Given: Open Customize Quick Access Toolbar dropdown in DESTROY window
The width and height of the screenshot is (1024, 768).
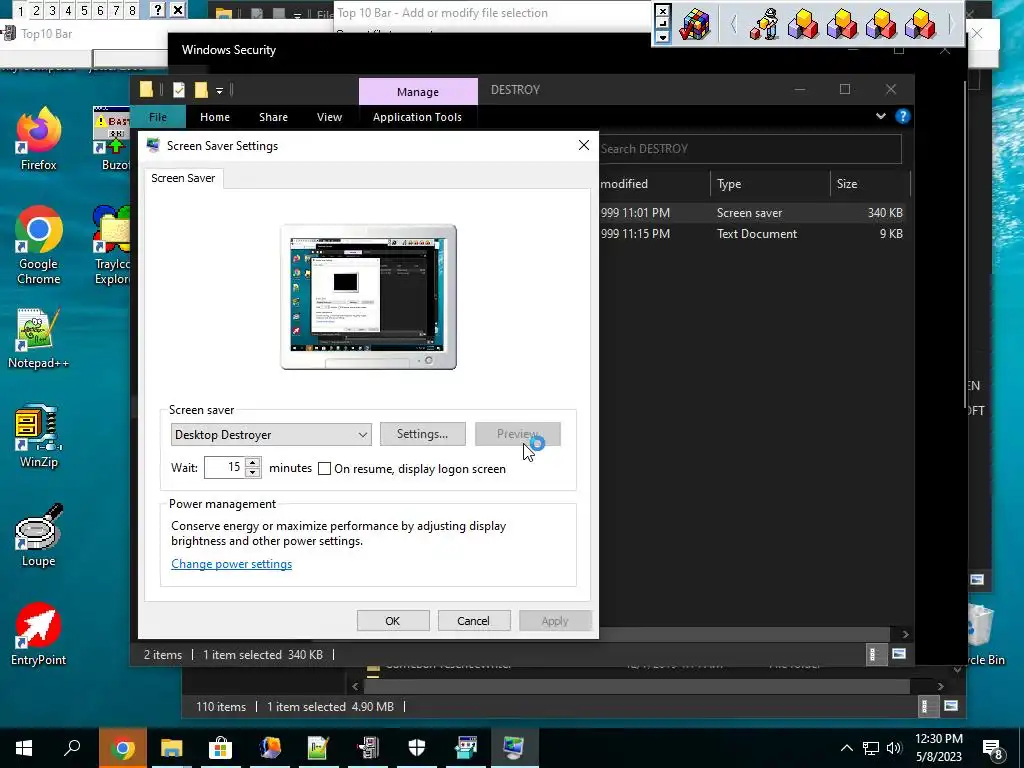Looking at the screenshot, I should (x=220, y=90).
